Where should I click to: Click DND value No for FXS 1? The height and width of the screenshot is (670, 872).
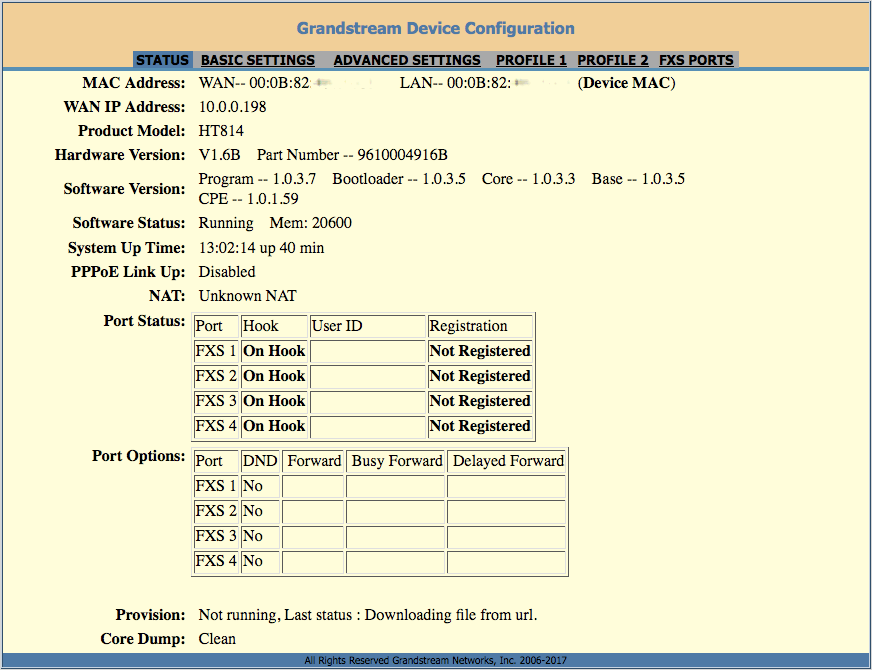tap(260, 486)
